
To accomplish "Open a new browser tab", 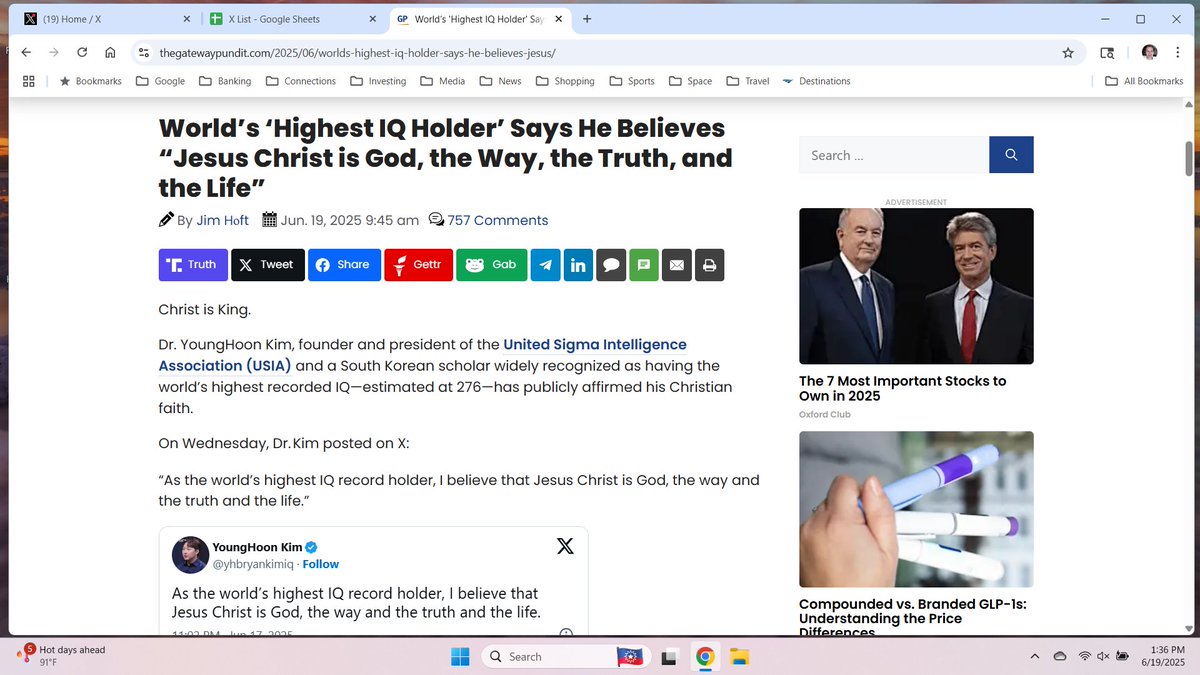I will pyautogui.click(x=587, y=19).
